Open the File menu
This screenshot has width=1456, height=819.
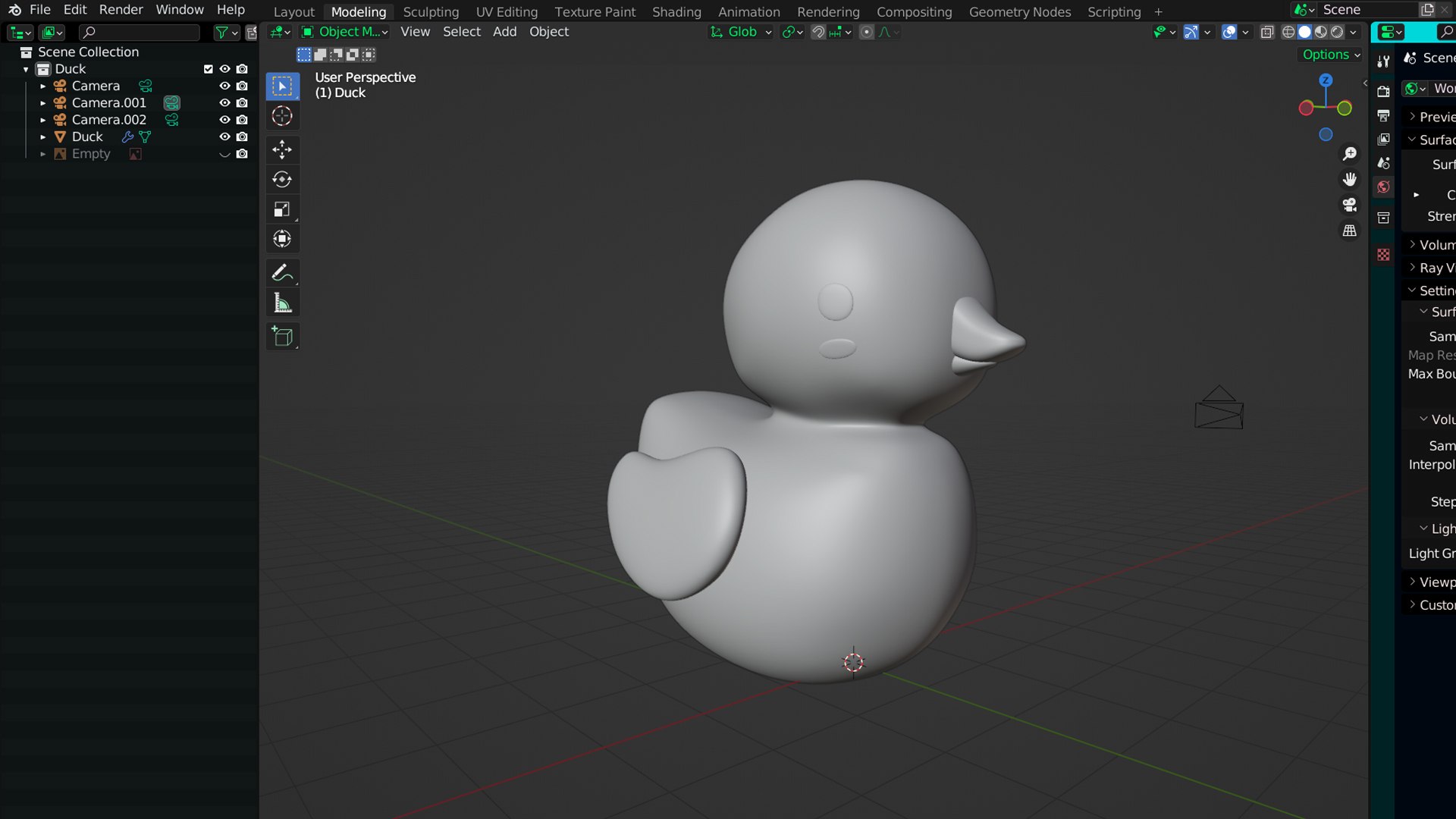tap(39, 10)
